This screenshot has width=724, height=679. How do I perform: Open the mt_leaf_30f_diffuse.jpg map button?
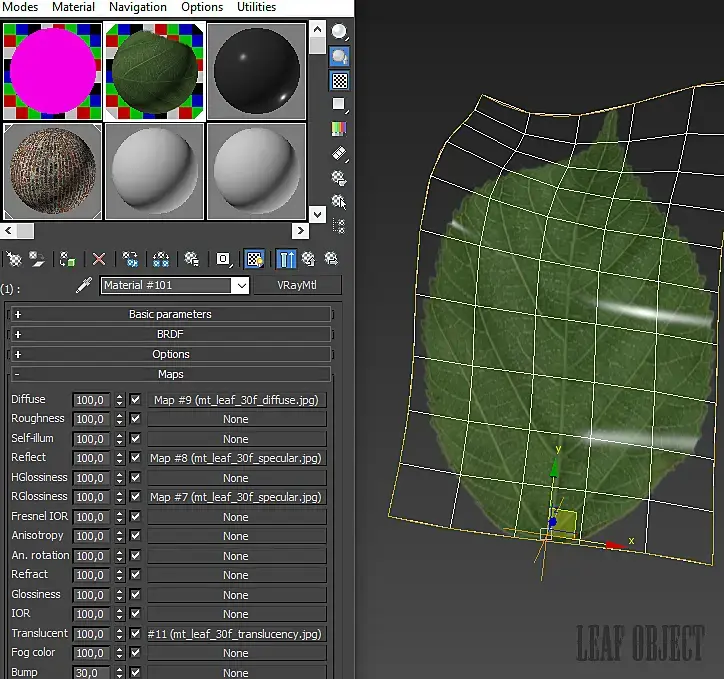point(236,400)
